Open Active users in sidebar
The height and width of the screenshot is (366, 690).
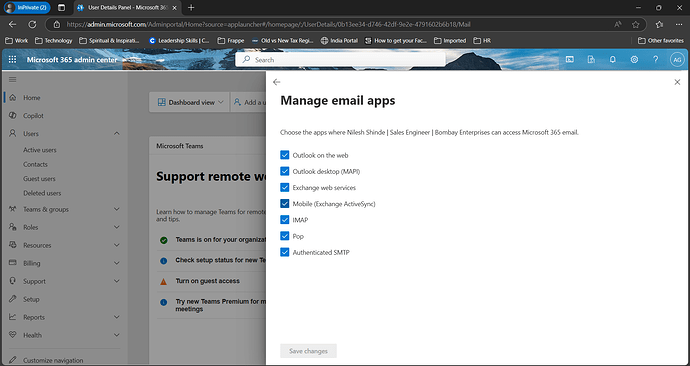(40, 150)
